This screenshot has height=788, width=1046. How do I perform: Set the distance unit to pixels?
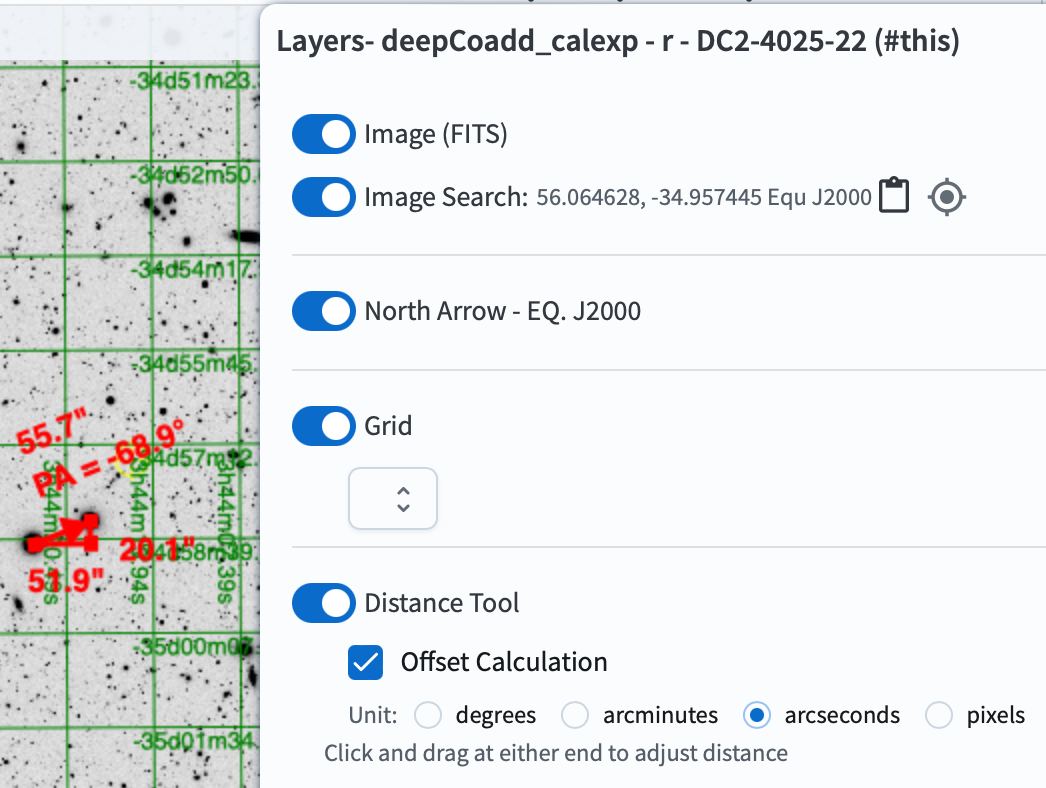coord(939,716)
